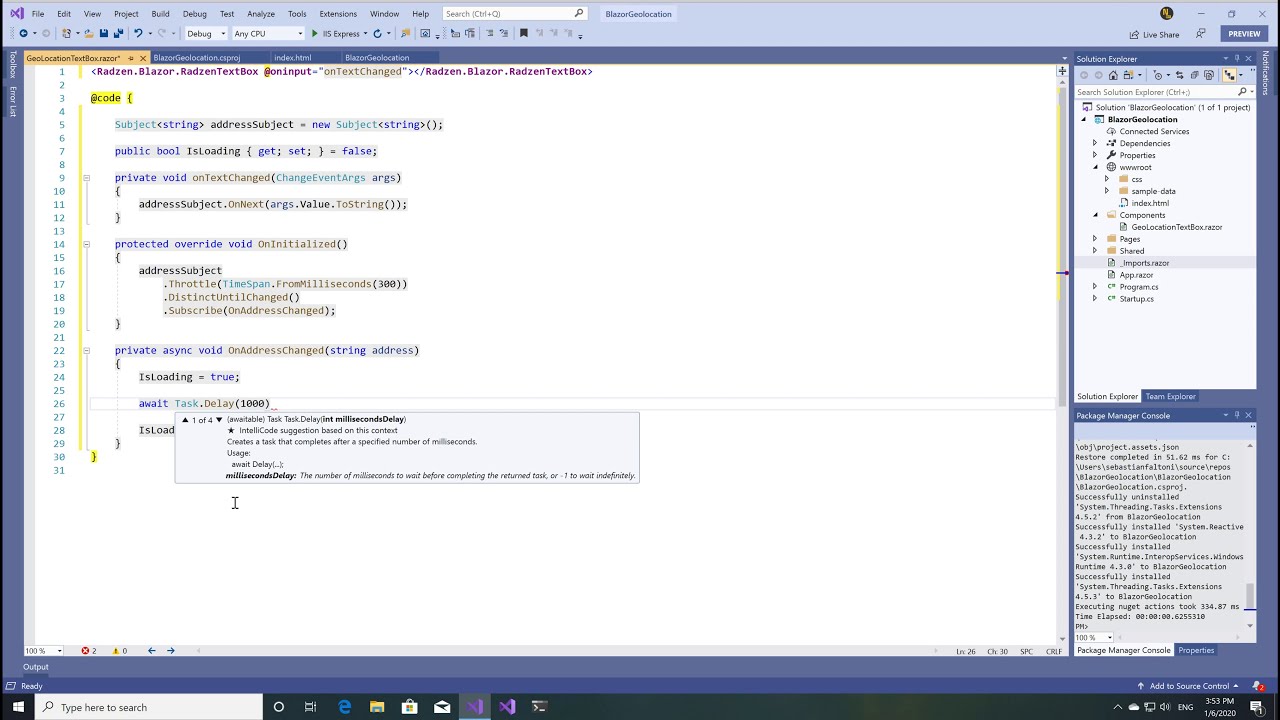
Task: Click the Windows taskbar search box
Action: pos(148,707)
